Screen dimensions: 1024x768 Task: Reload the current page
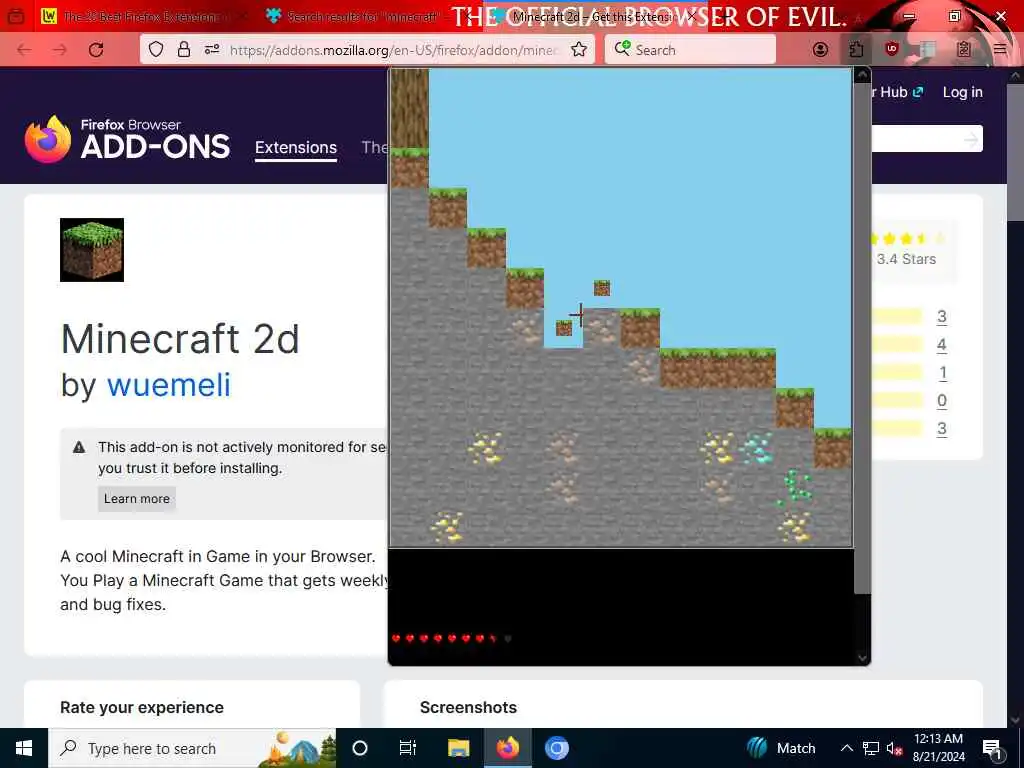pos(96,50)
